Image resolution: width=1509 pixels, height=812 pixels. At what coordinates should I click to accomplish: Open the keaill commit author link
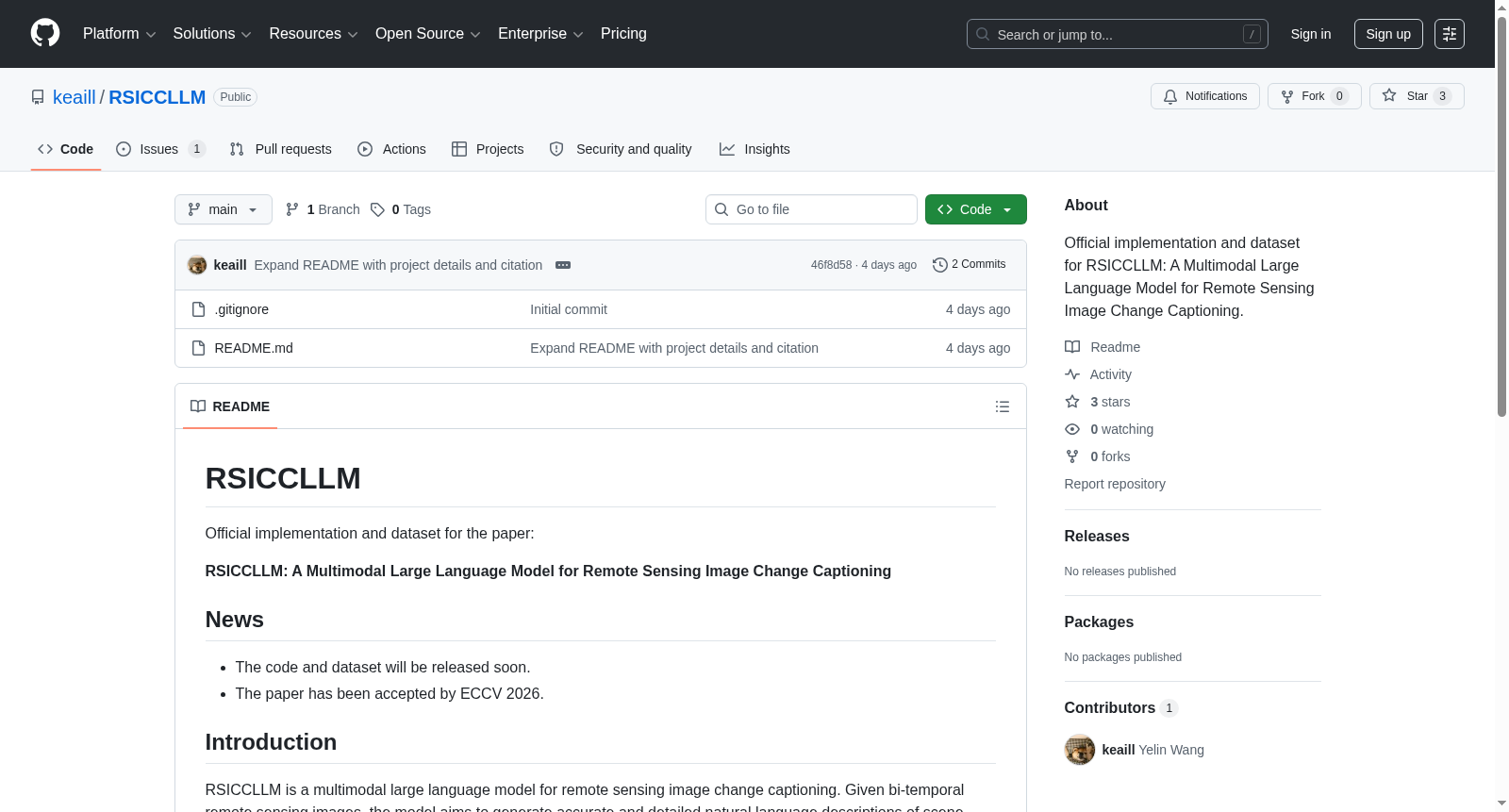tap(230, 265)
